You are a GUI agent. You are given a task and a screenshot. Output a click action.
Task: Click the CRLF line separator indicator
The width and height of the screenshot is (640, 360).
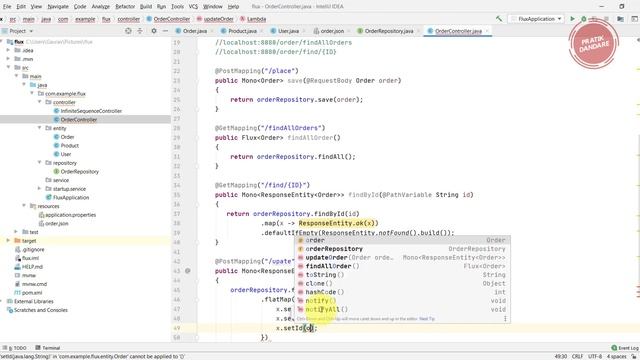[577, 357]
